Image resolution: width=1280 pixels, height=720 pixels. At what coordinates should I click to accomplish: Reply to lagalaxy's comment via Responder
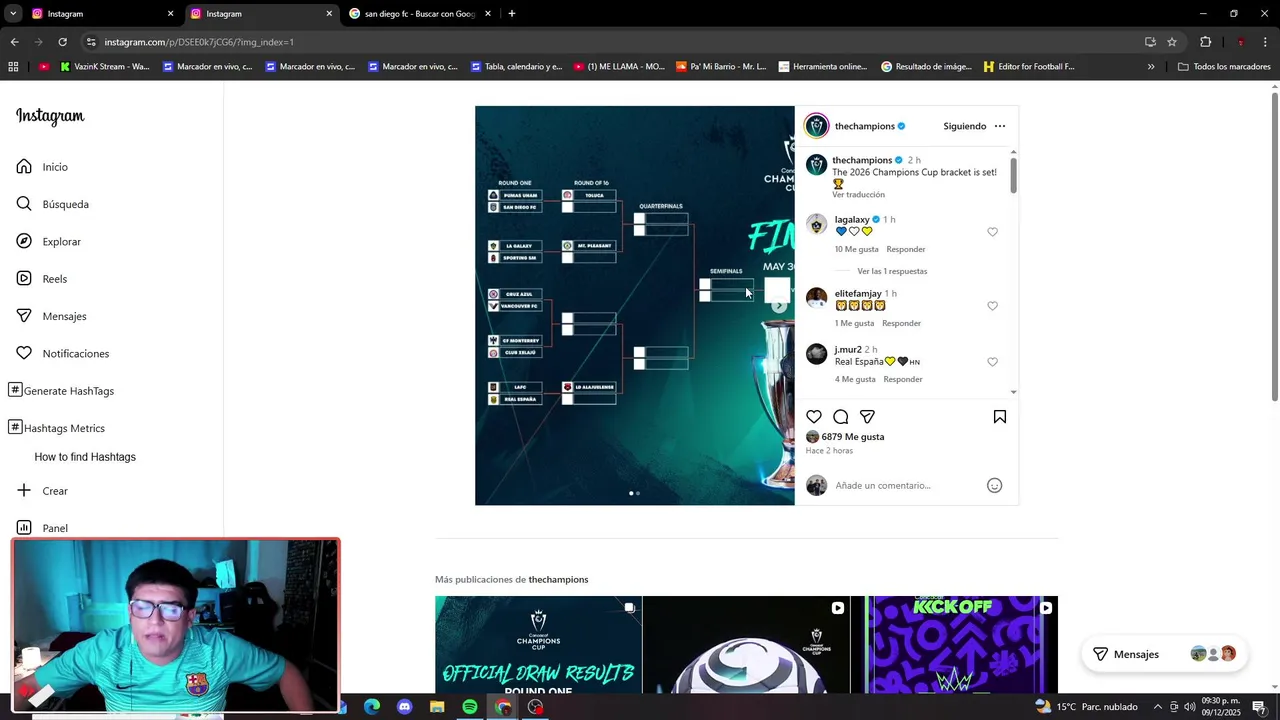point(906,249)
